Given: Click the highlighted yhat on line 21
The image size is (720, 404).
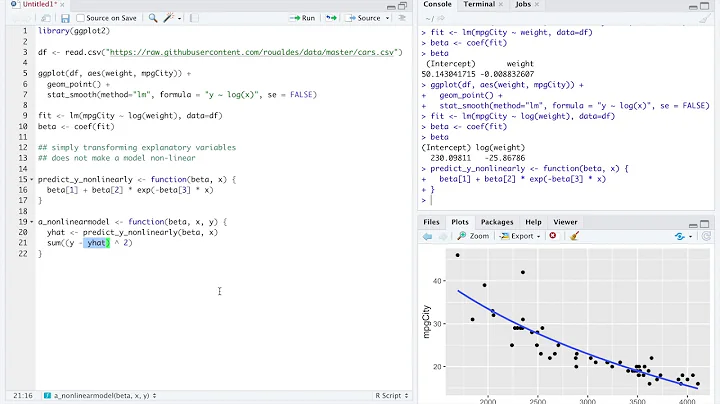Looking at the screenshot, I should pyautogui.click(x=96, y=243).
